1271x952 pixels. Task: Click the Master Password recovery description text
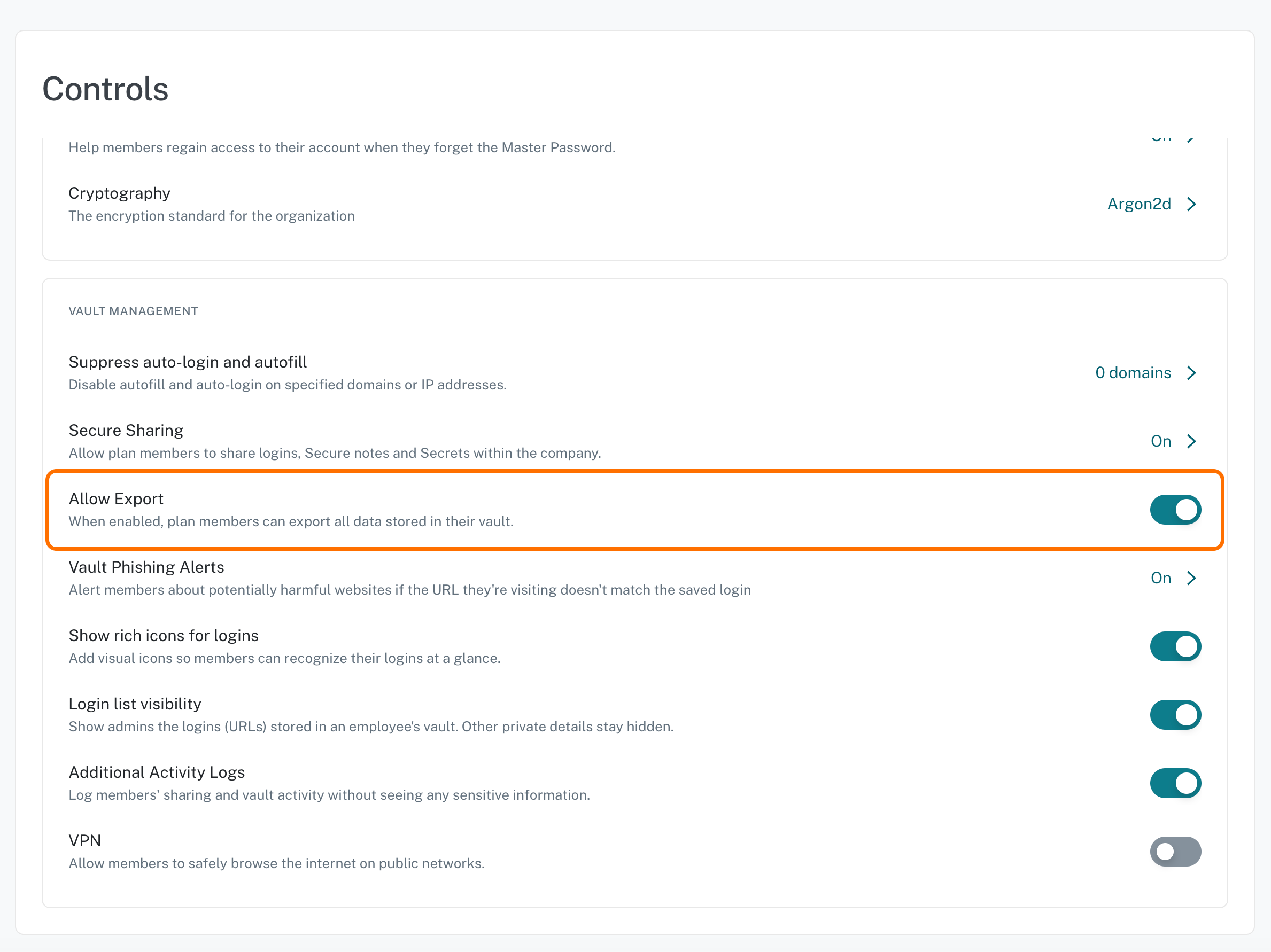click(342, 148)
